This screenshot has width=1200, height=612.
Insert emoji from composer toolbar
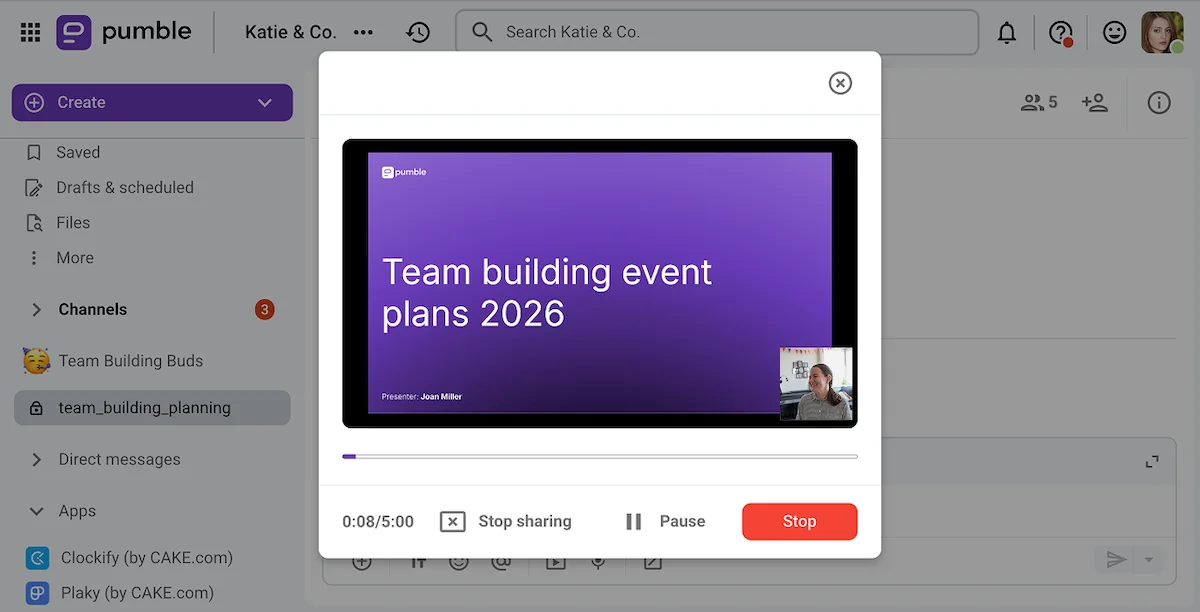tap(459, 562)
